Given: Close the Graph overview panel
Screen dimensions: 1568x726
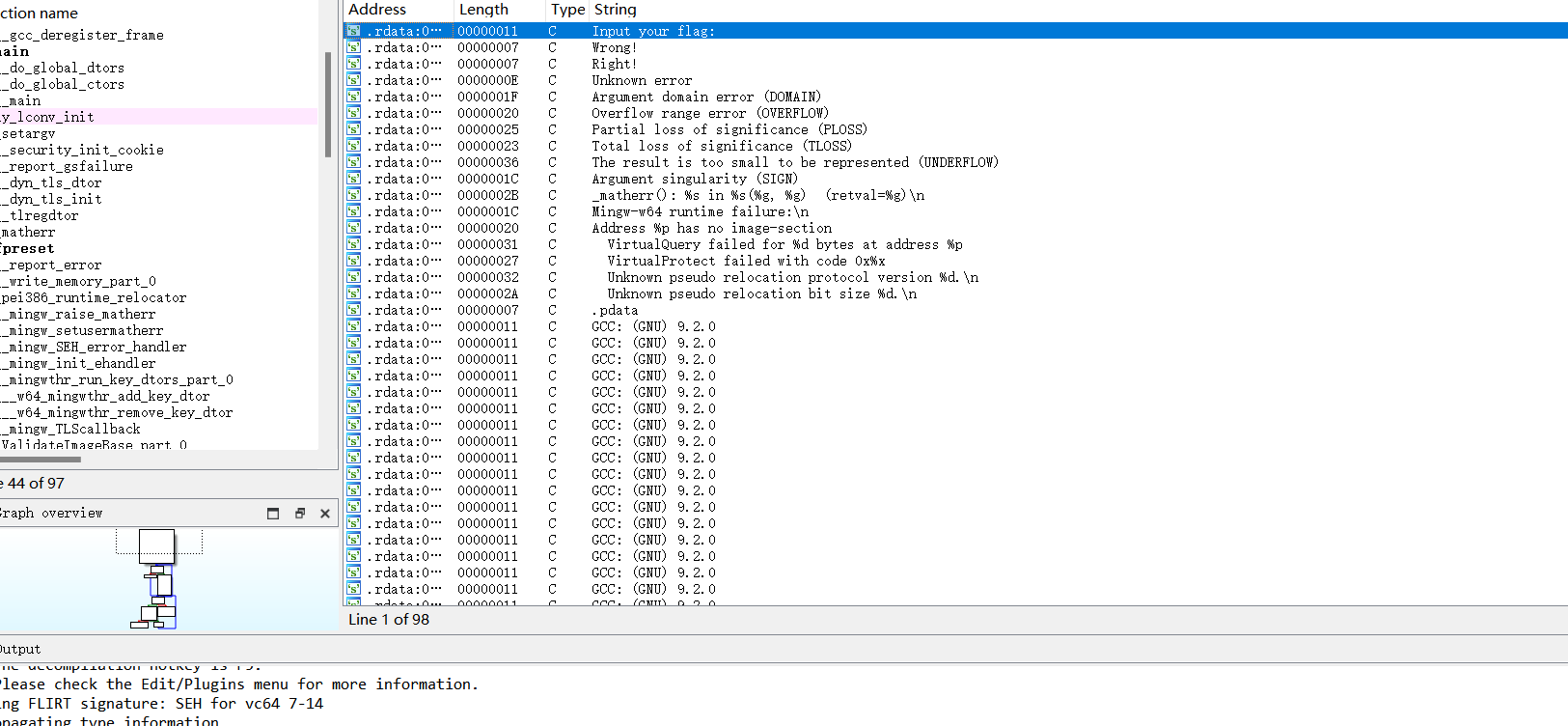Looking at the screenshot, I should (x=325, y=514).
